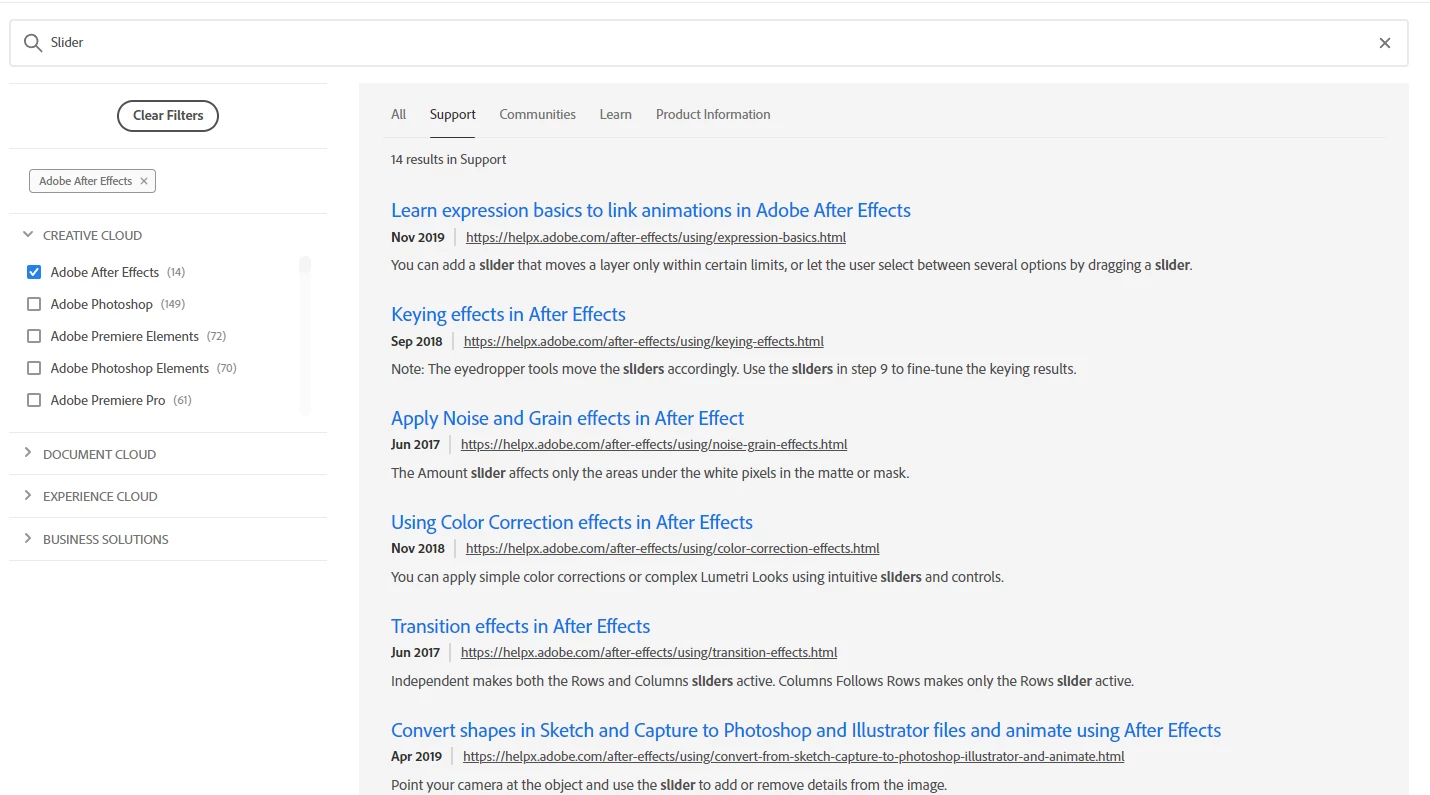This screenshot has width=1430, height=795.
Task: Click the magnifying glass search icon
Action: point(33,43)
